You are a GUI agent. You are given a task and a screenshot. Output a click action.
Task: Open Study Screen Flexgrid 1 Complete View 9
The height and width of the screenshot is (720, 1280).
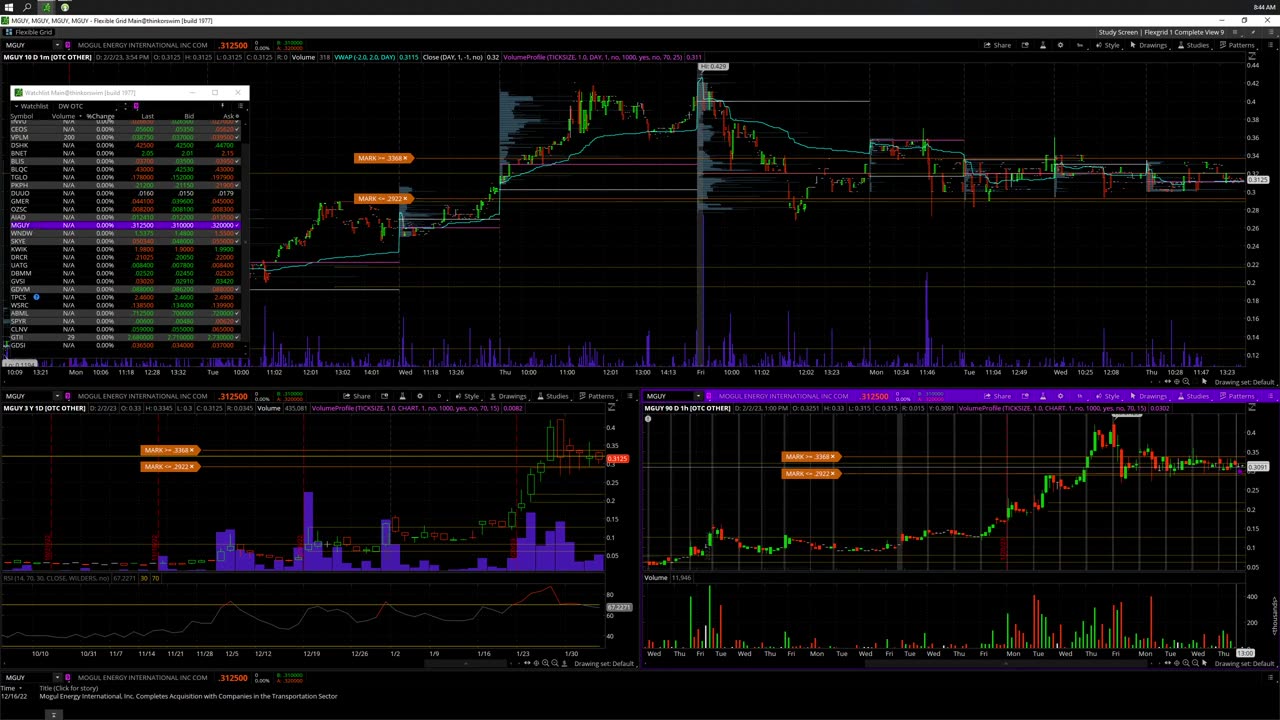[x=1160, y=32]
